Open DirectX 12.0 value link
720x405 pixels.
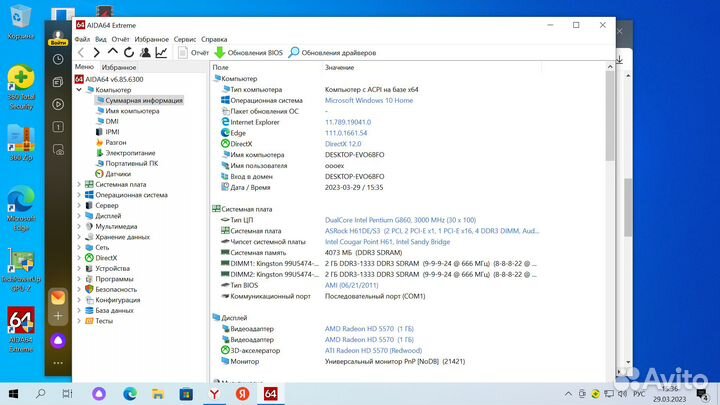coord(343,144)
